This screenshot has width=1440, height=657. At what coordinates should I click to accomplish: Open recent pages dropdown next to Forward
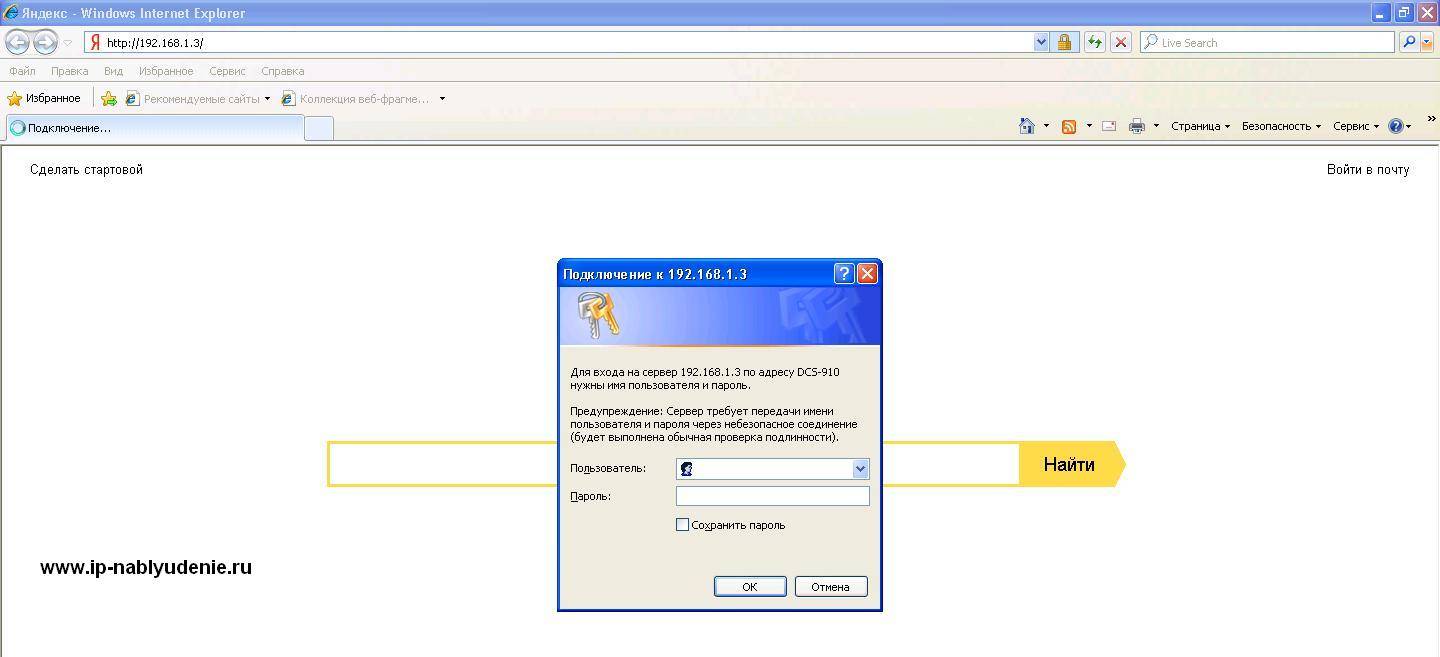[x=68, y=43]
